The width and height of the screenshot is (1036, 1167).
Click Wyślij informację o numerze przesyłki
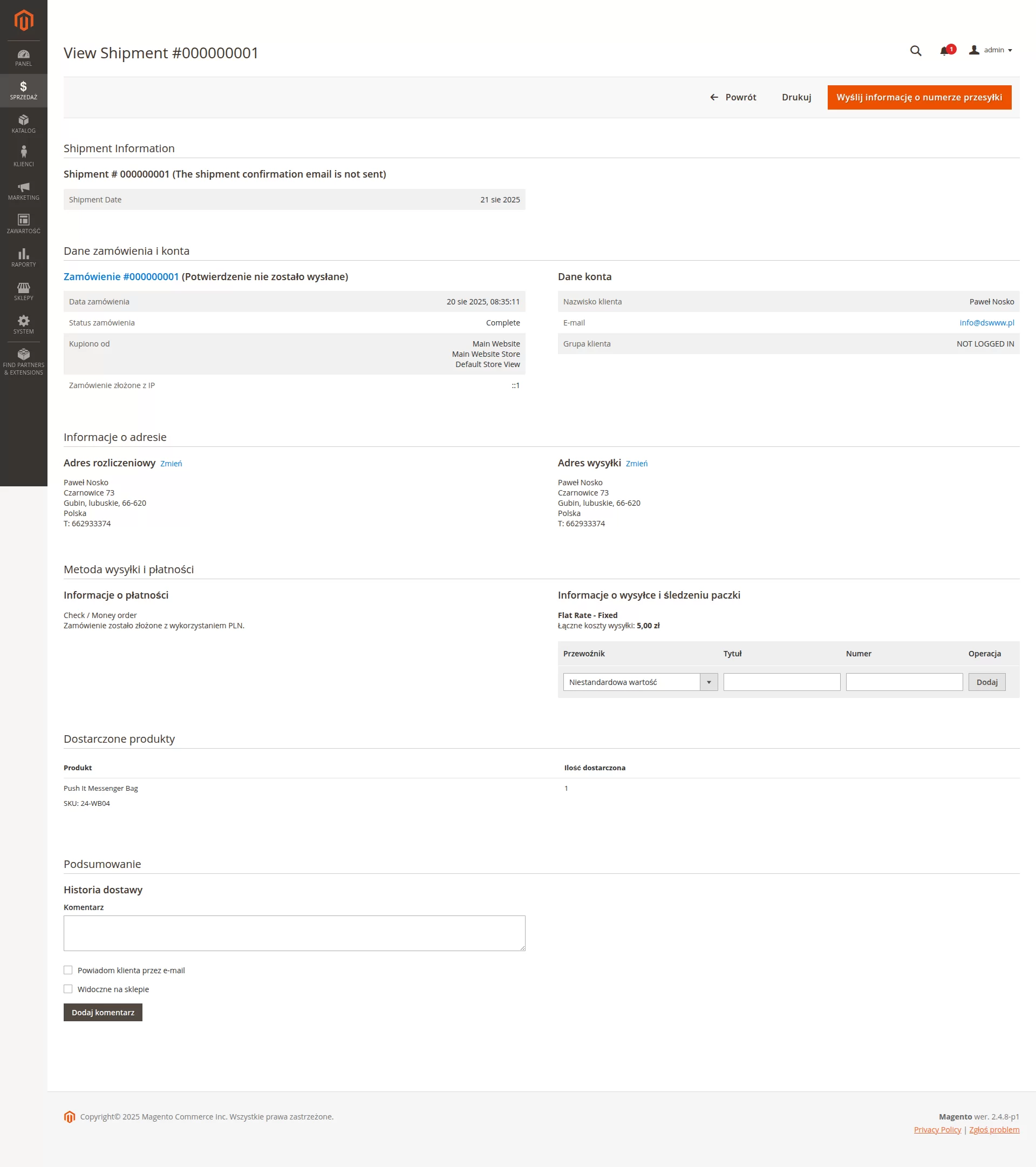pyautogui.click(x=919, y=97)
